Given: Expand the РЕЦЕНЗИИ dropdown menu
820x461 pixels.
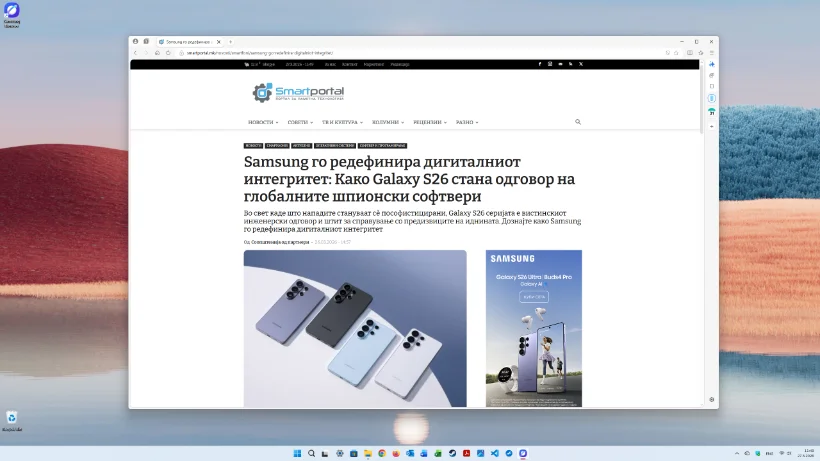Looking at the screenshot, I should (x=430, y=122).
